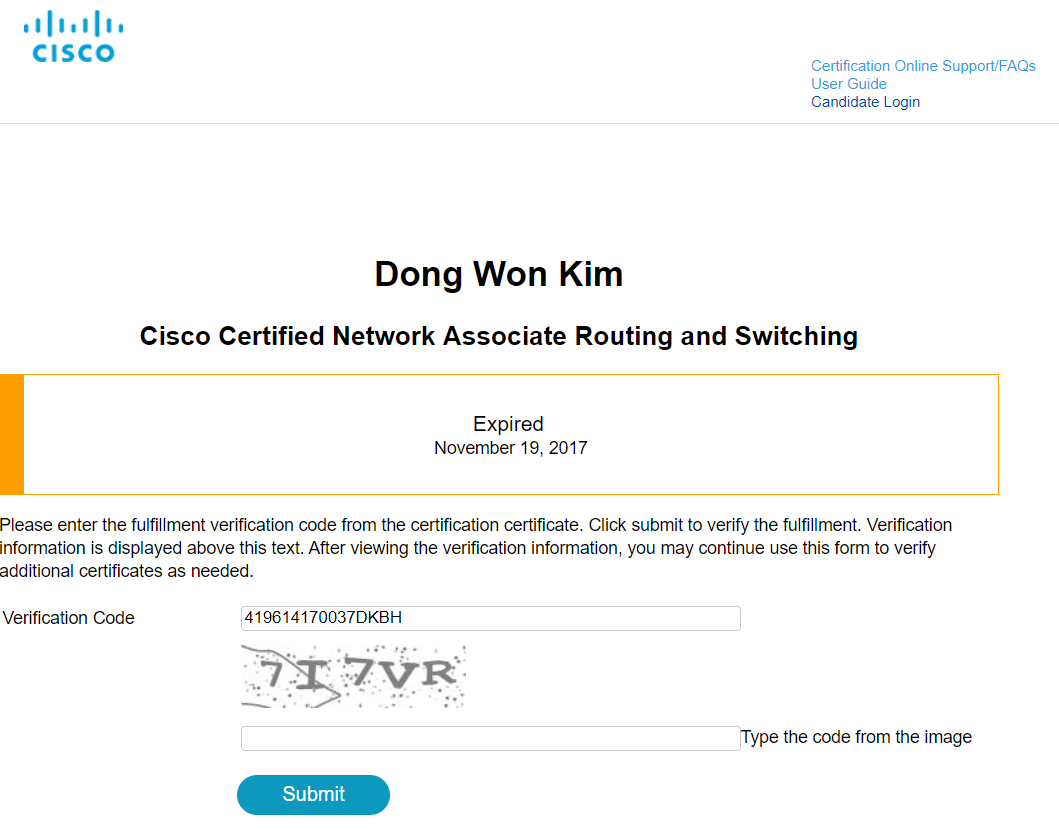This screenshot has height=829, width=1059.
Task: Click the Cisco Certified Network Associate title
Action: 498,336
